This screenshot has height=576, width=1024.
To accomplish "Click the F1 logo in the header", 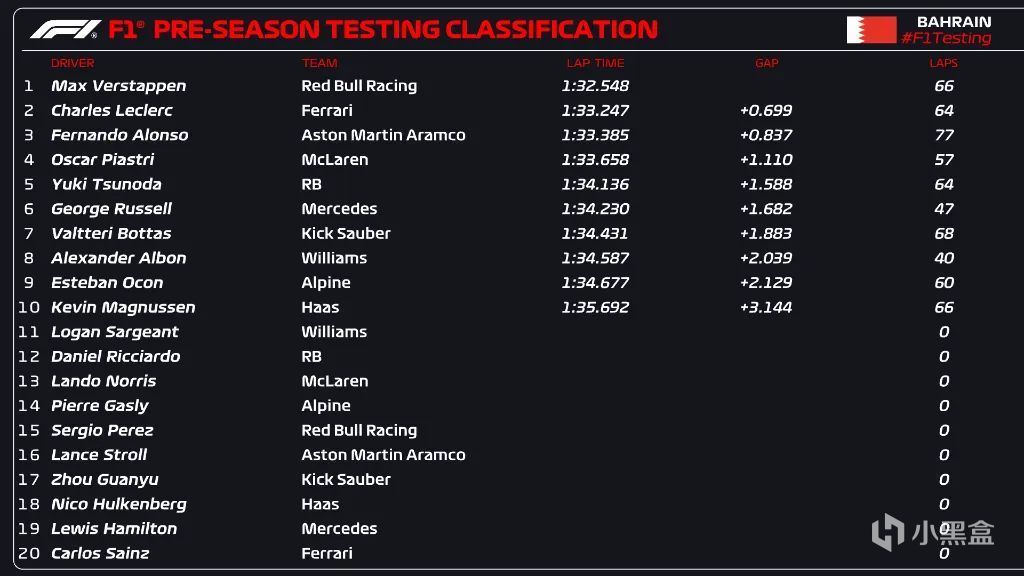I will pos(65,29).
